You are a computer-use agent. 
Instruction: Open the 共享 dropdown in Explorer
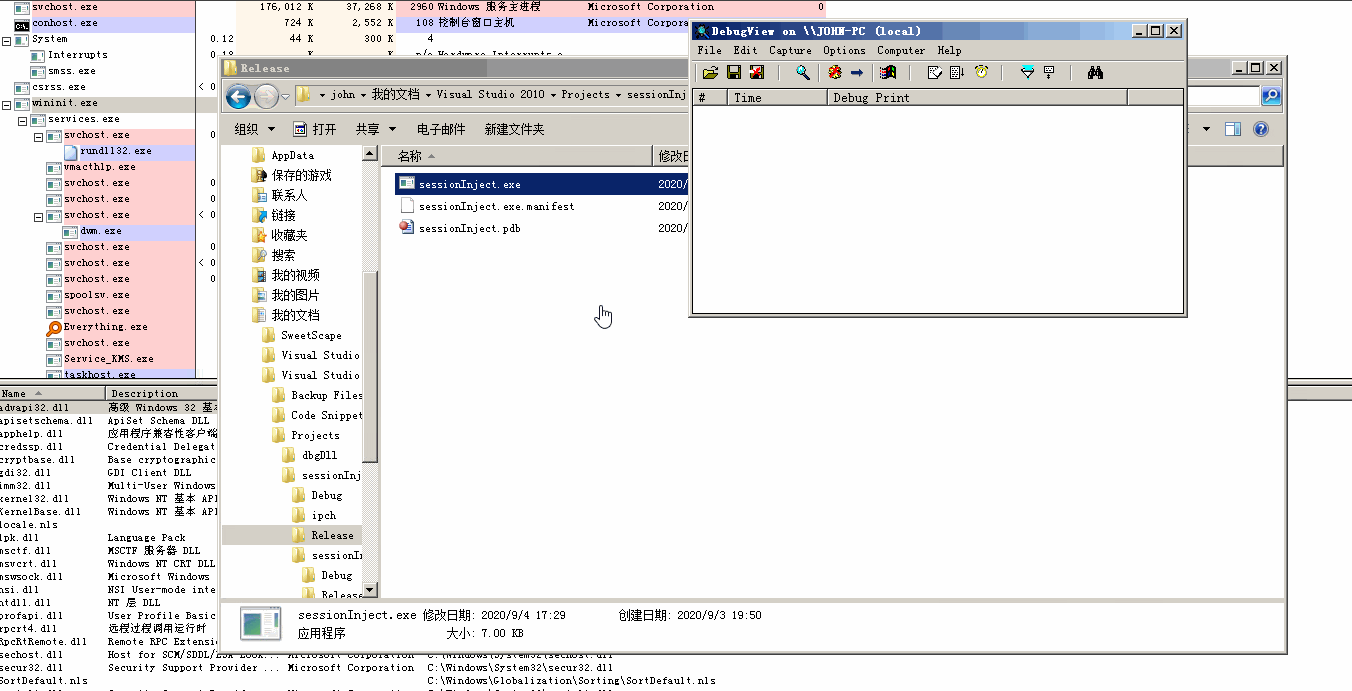point(375,129)
